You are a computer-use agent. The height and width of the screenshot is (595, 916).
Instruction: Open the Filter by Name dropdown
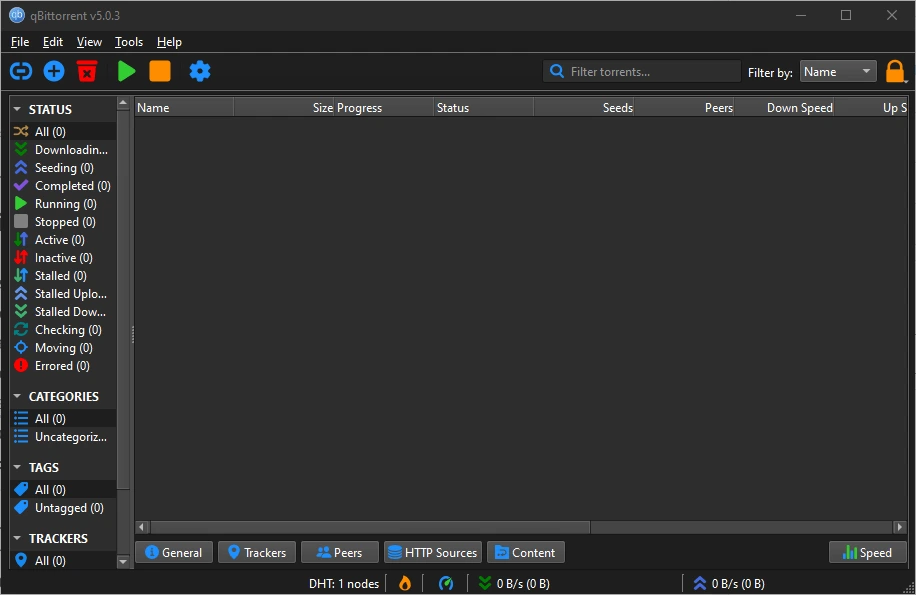[x=838, y=72]
